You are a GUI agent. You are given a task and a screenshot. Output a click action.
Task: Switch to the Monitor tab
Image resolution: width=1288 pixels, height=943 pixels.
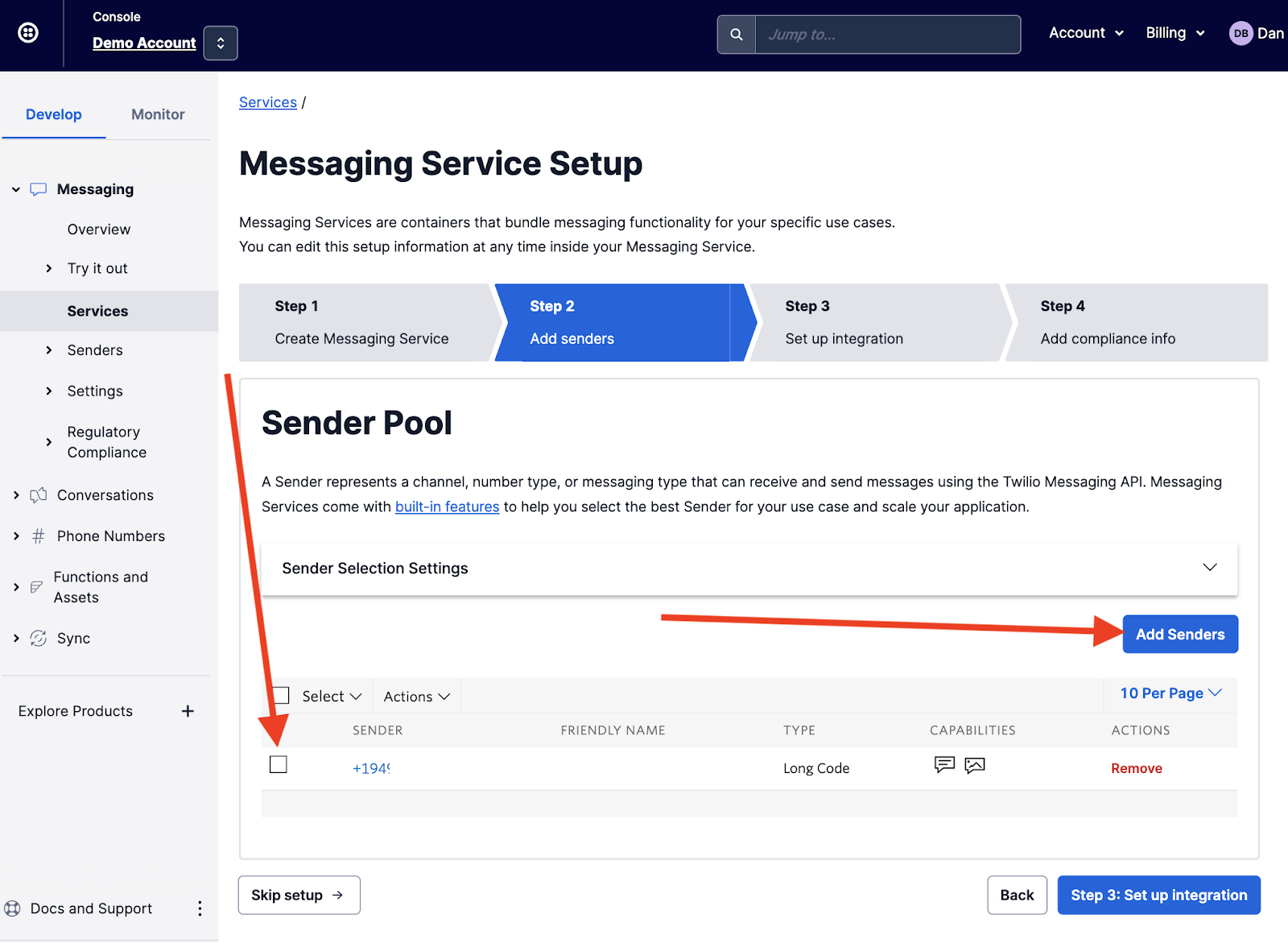click(x=158, y=114)
